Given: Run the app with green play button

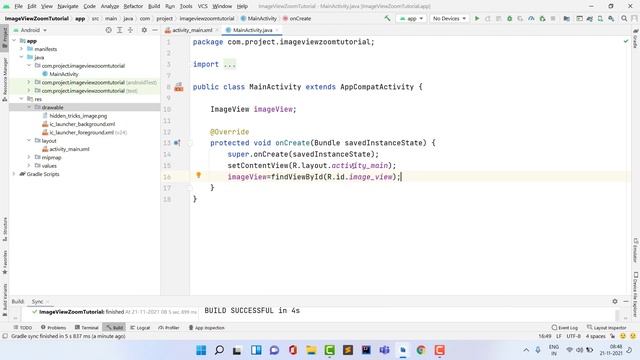Looking at the screenshot, I should [477, 18].
